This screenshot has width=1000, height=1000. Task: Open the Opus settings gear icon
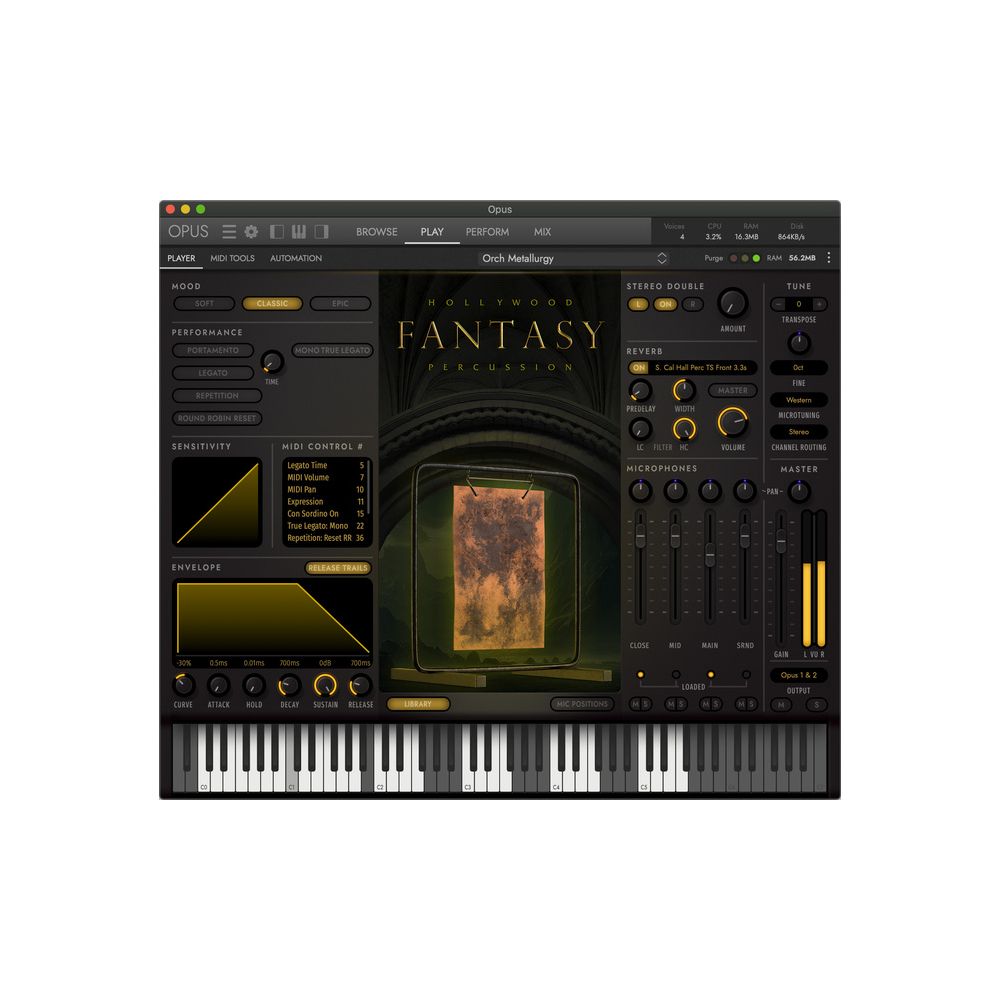coord(251,231)
